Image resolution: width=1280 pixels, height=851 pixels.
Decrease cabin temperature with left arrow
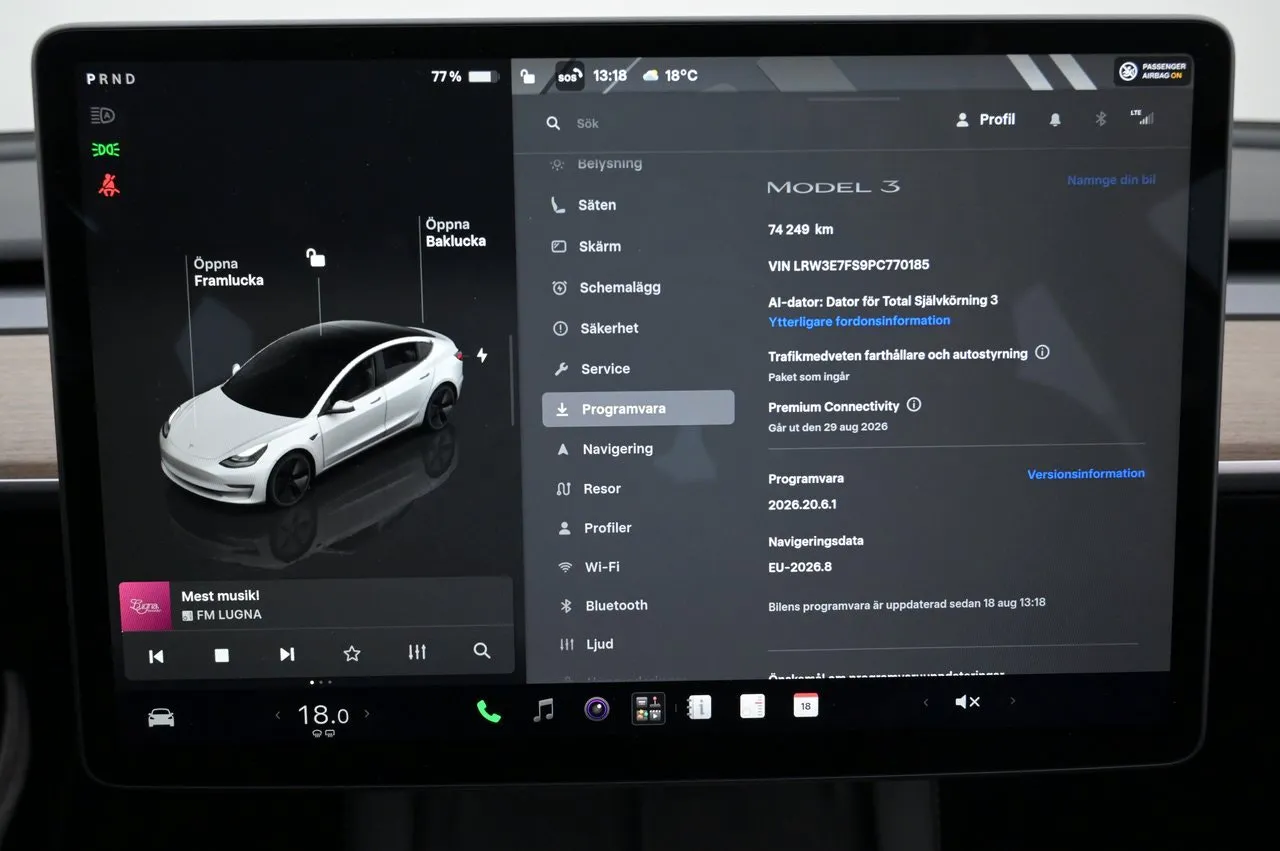pos(279,715)
